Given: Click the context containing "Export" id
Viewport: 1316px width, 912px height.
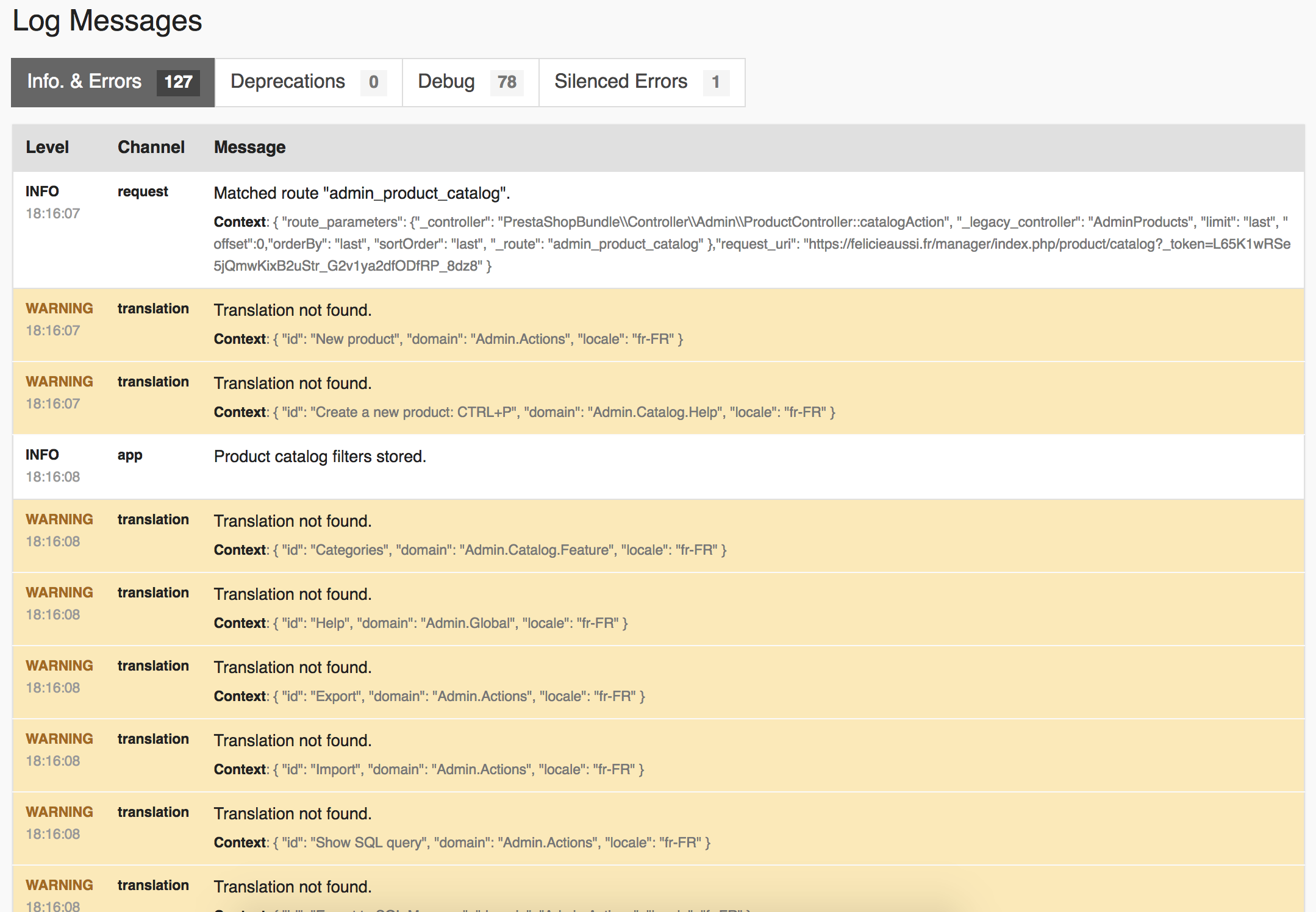Looking at the screenshot, I should coord(429,696).
